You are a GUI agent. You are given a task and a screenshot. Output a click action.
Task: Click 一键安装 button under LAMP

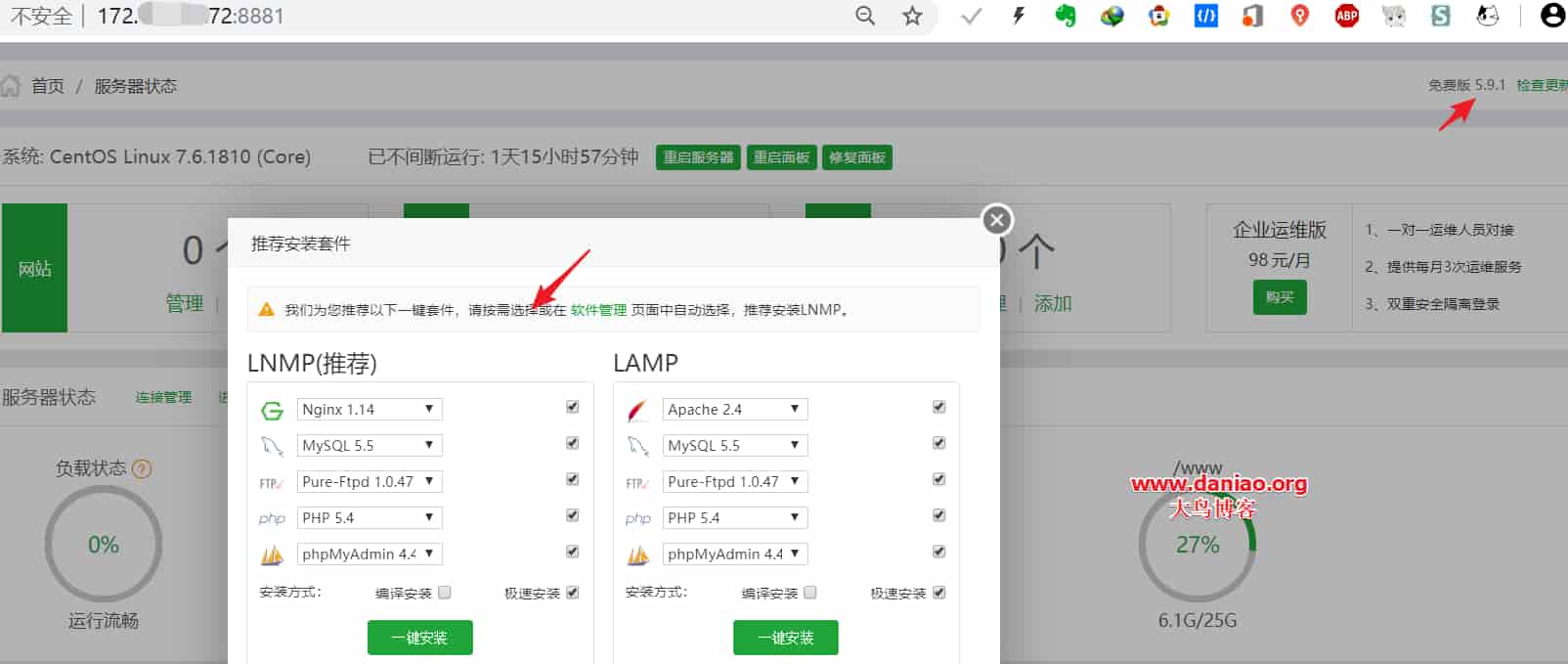pos(786,638)
